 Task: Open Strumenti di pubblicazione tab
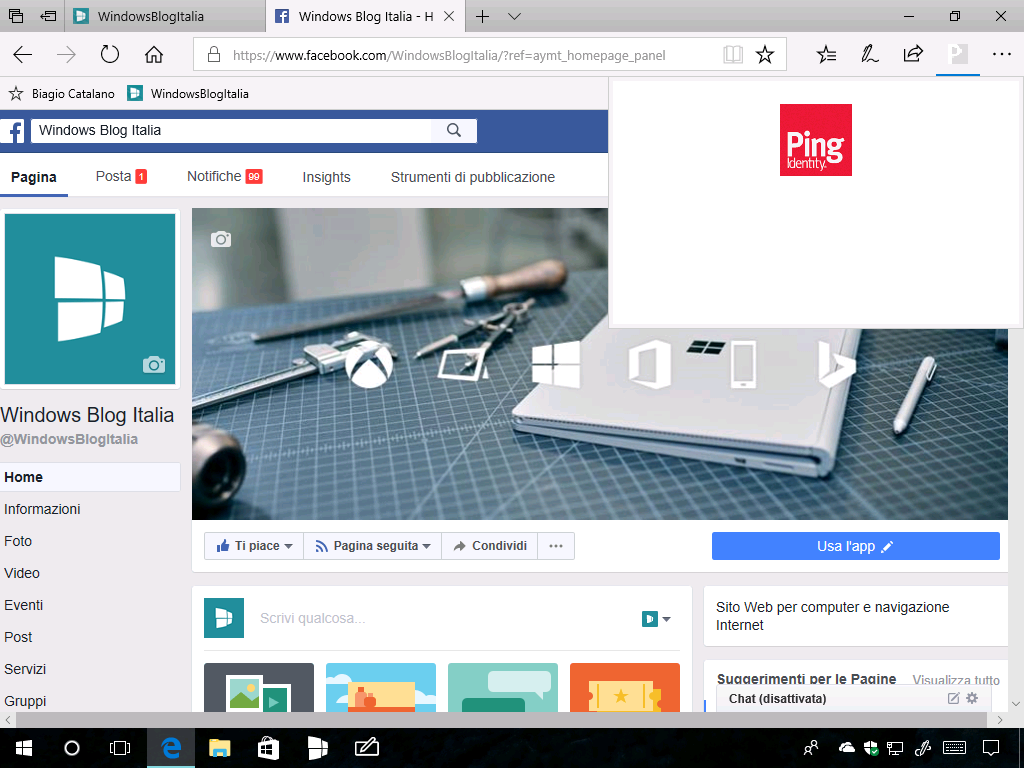pyautogui.click(x=473, y=177)
